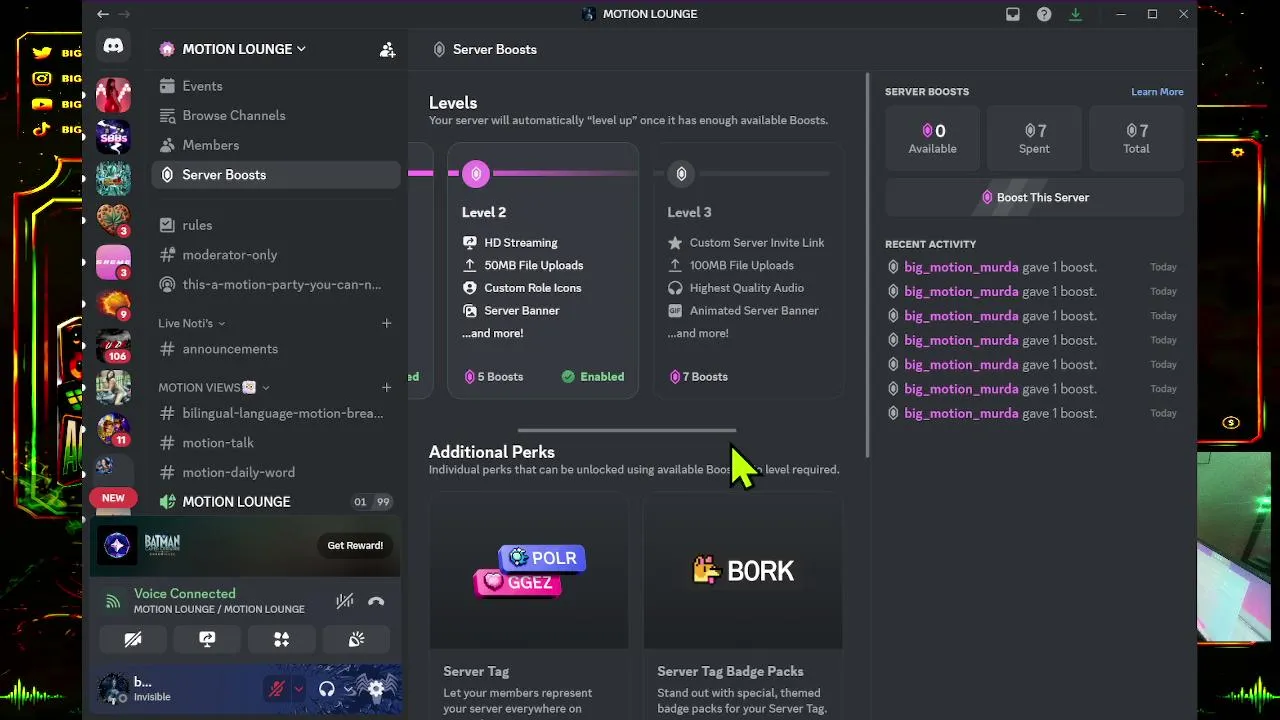Click the main content vertical scrollbar
Screen dimensions: 1280x720
tap(867, 265)
